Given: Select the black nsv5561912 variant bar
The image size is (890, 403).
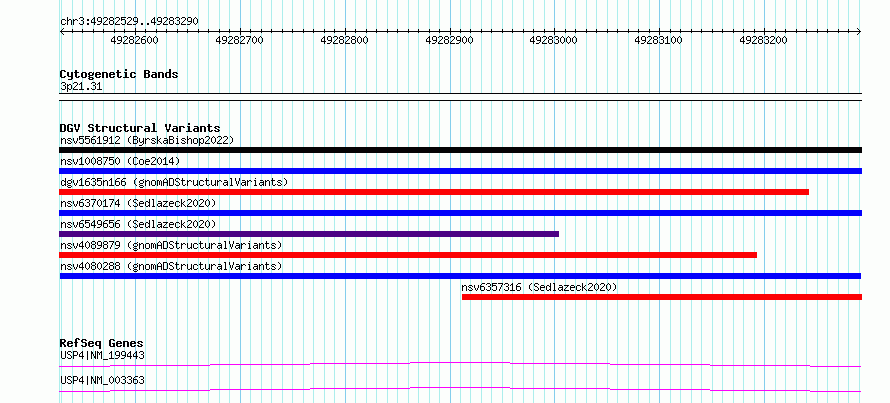Looking at the screenshot, I should [460, 150].
